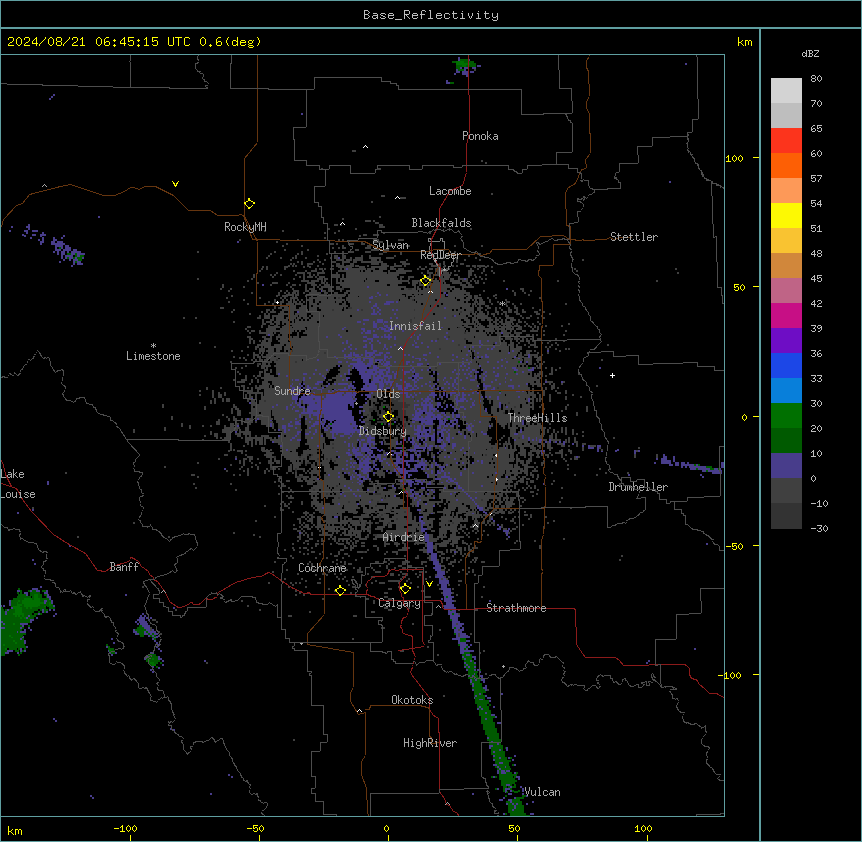Select the light blue legend swatch above 30
The width and height of the screenshot is (862, 842).
[x=786, y=391]
